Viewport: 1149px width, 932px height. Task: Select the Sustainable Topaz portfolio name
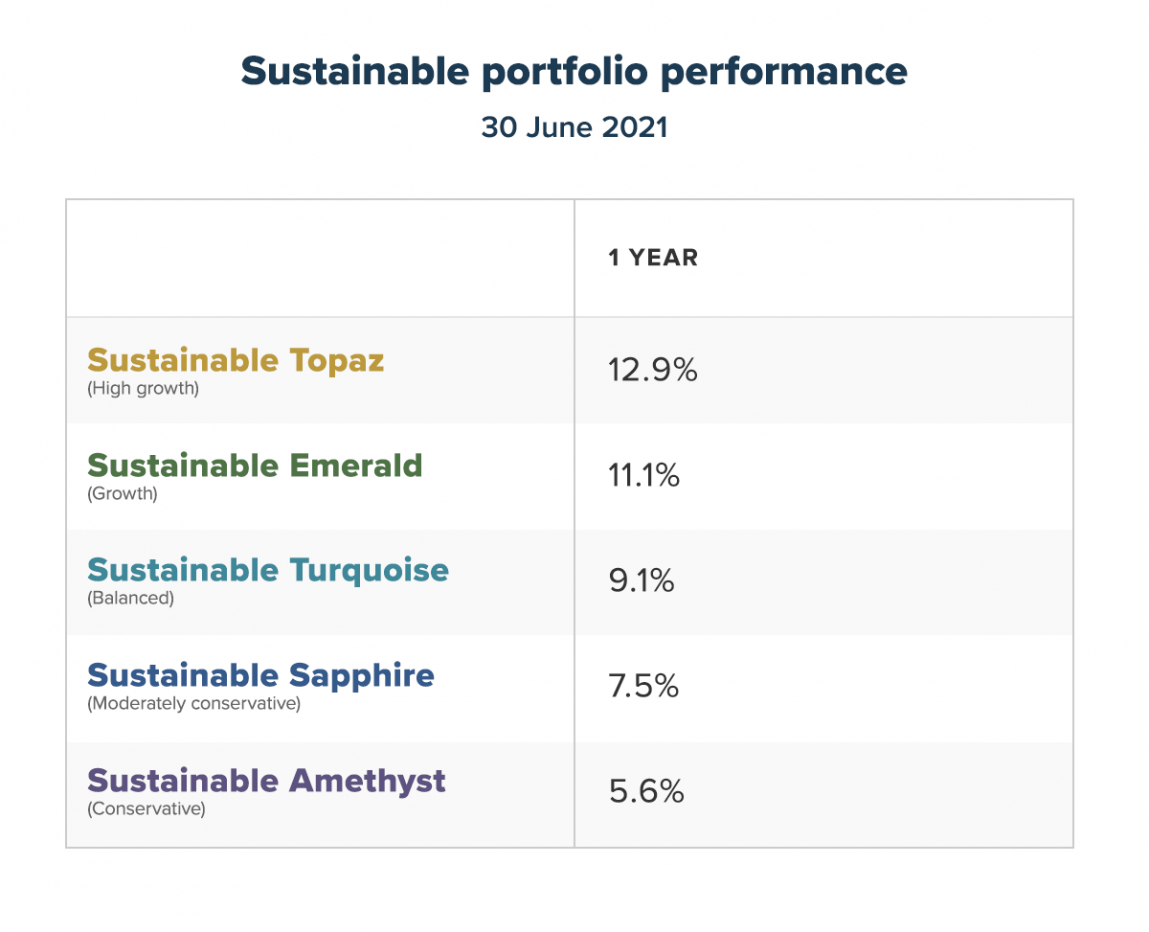tap(235, 360)
